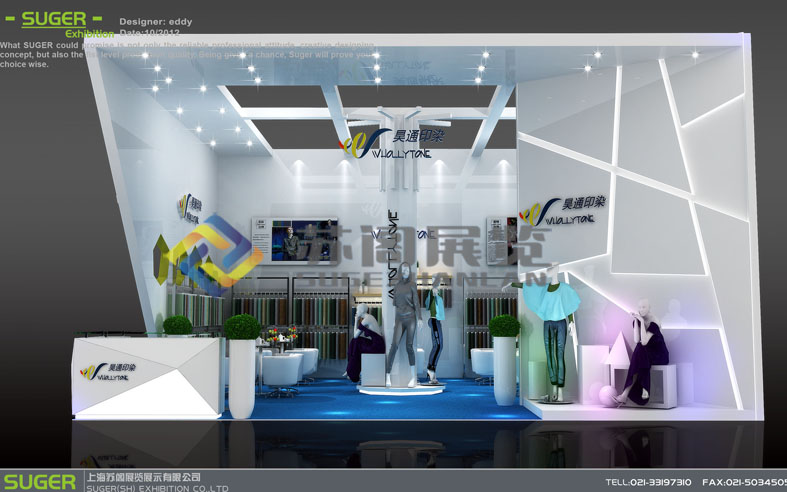Click the plant in the tall white vase beside the desk
Image resolution: width=787 pixels, height=492 pixels.
(241, 327)
